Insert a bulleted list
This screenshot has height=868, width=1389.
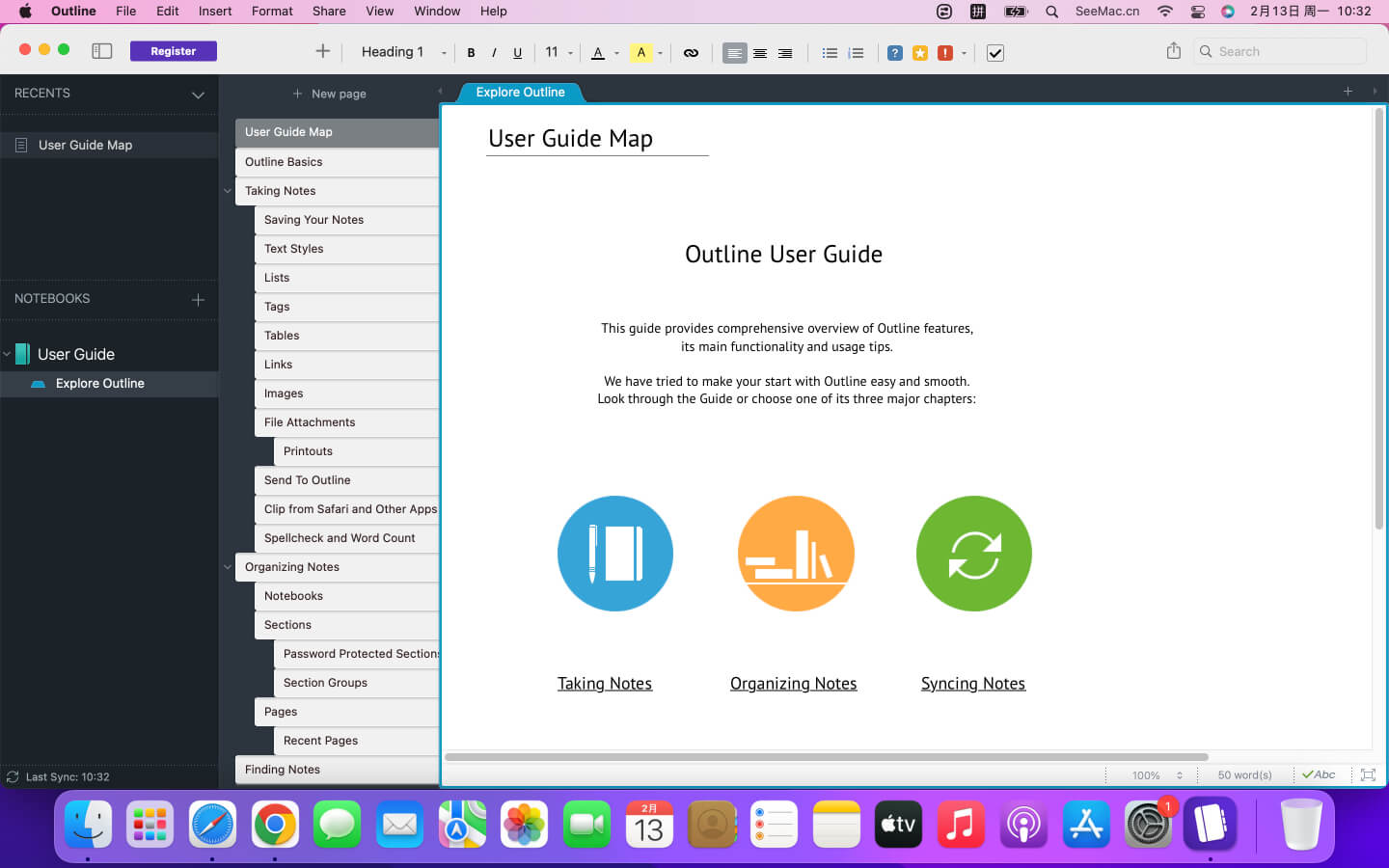pos(830,53)
